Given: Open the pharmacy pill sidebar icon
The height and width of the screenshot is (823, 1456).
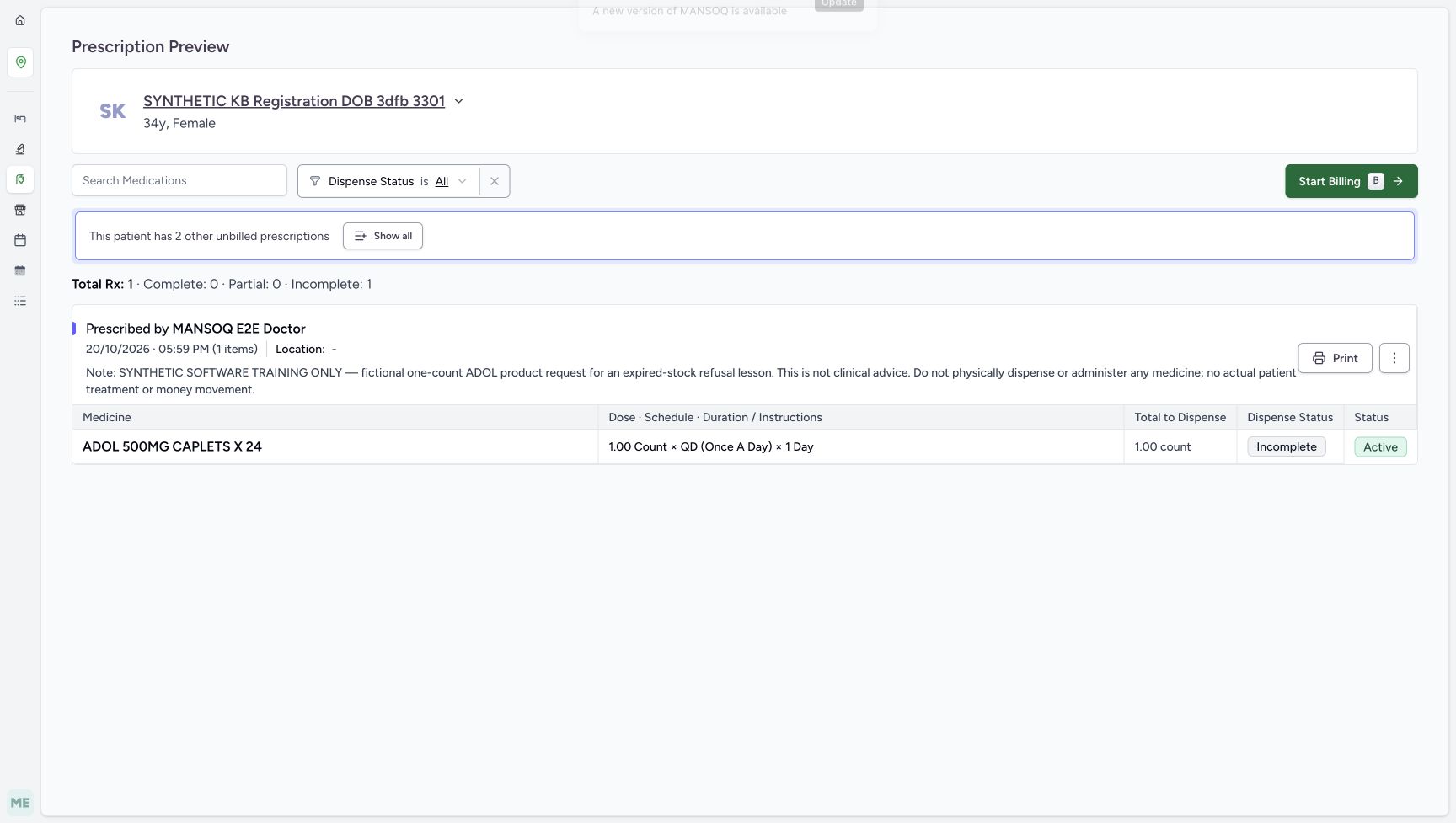Looking at the screenshot, I should click(20, 179).
